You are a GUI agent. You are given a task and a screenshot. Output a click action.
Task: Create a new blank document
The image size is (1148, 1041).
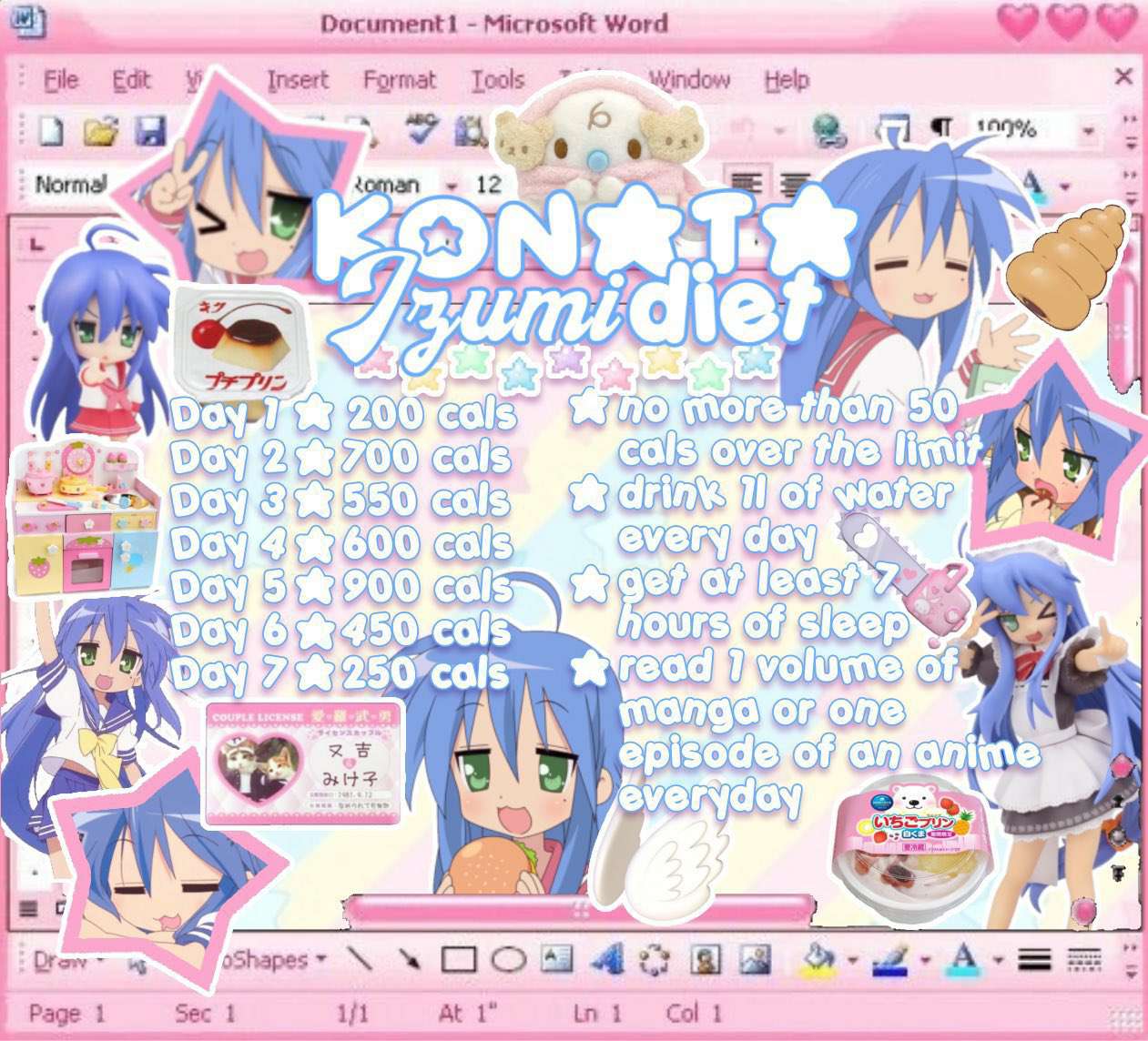point(51,131)
